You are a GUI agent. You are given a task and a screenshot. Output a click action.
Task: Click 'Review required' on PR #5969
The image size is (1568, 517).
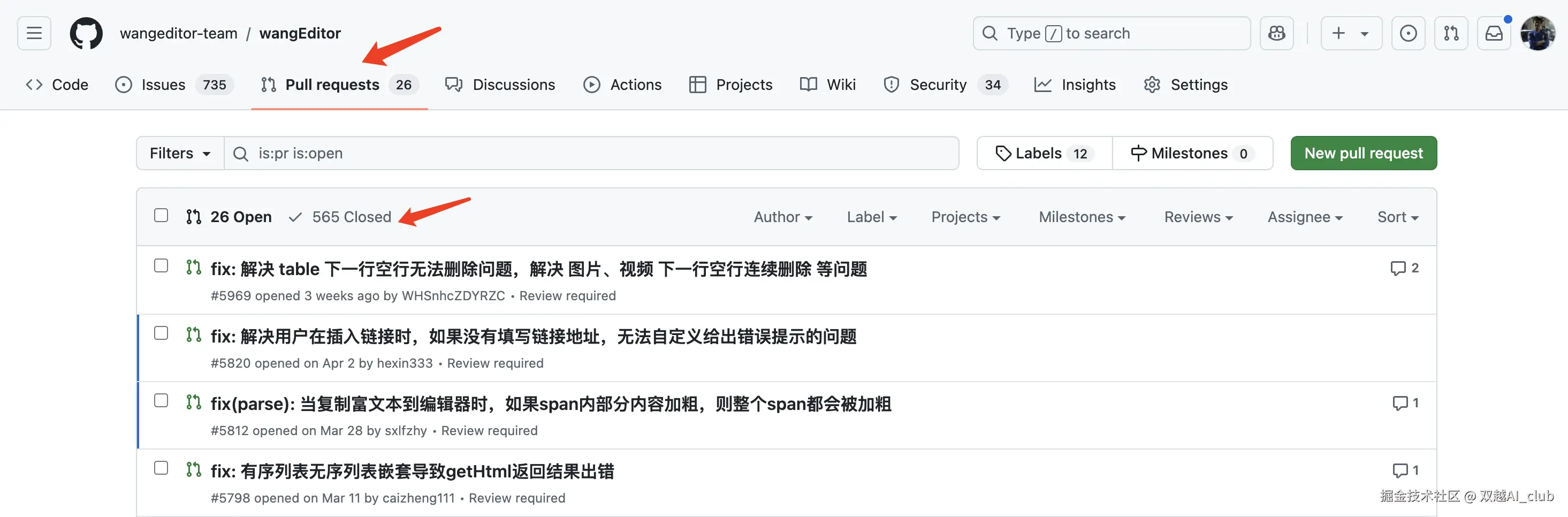click(567, 296)
